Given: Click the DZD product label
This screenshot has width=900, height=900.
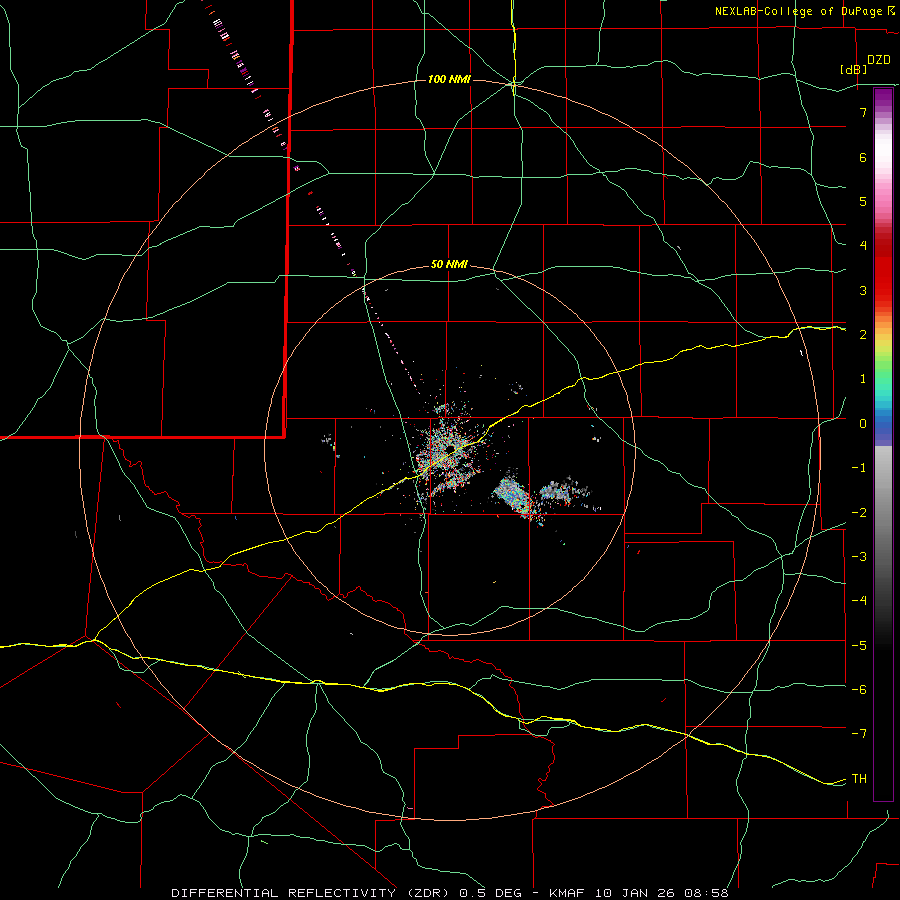Looking at the screenshot, I should point(879,60).
